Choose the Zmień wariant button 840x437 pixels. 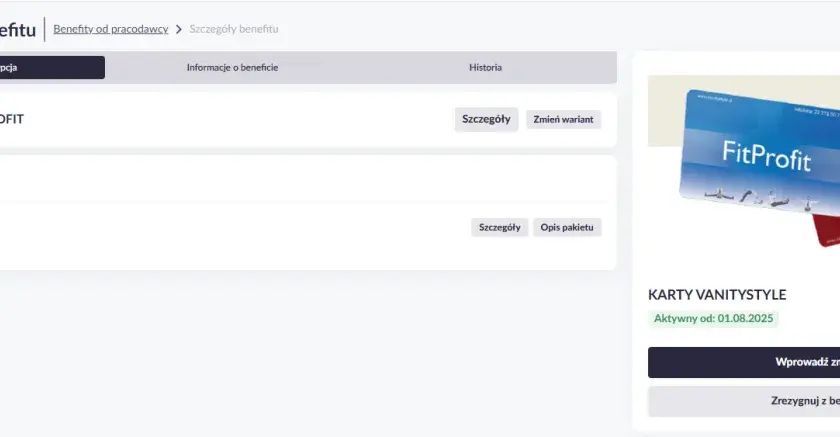click(564, 119)
